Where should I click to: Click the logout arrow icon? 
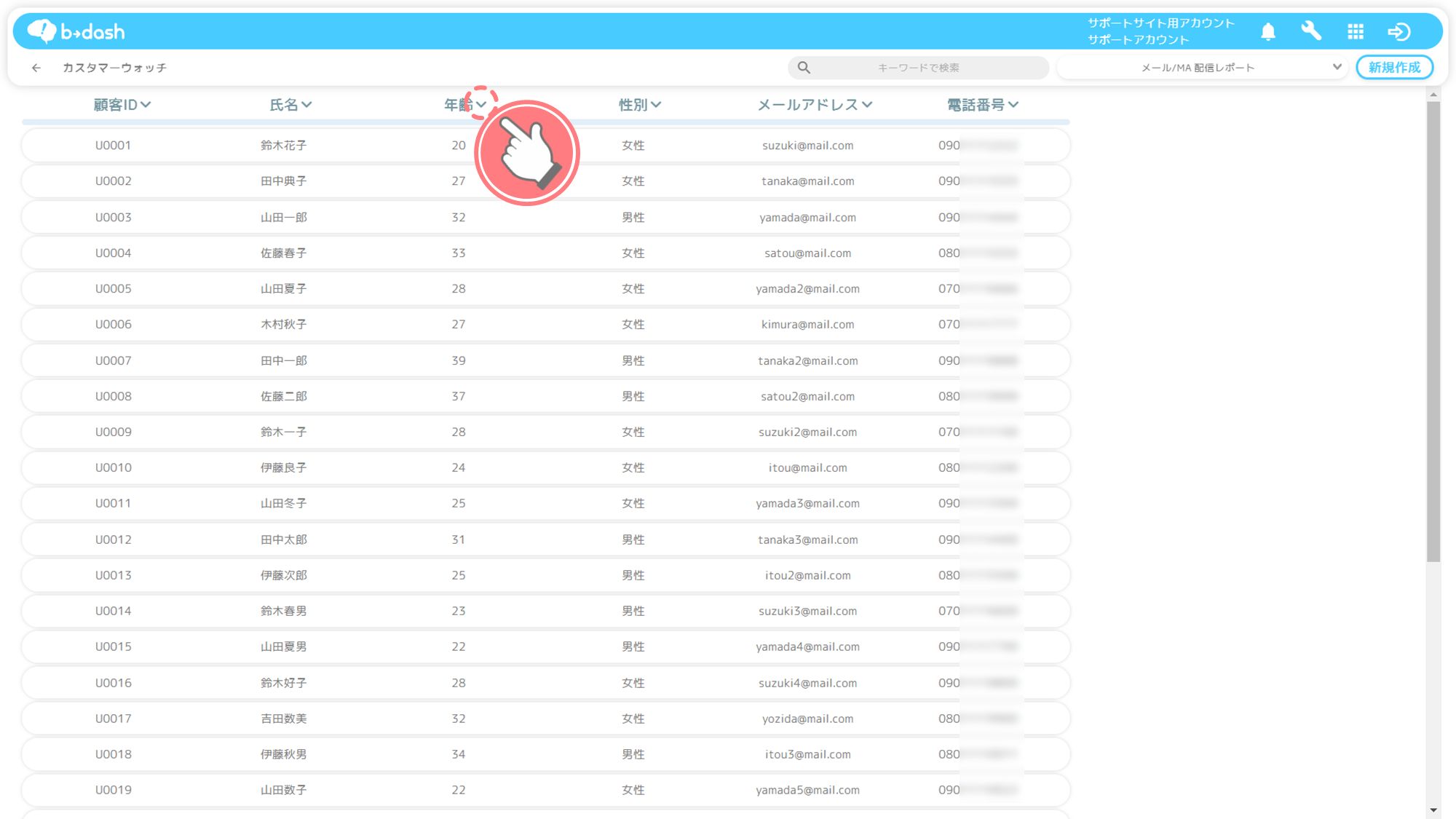click(1399, 31)
